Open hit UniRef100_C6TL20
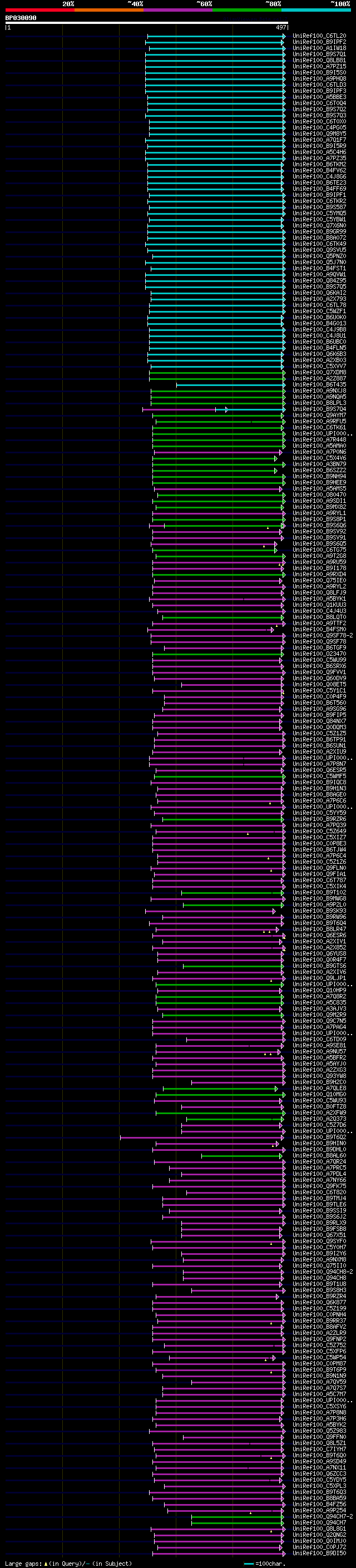This screenshot has width=356, height=1568. (x=319, y=36)
